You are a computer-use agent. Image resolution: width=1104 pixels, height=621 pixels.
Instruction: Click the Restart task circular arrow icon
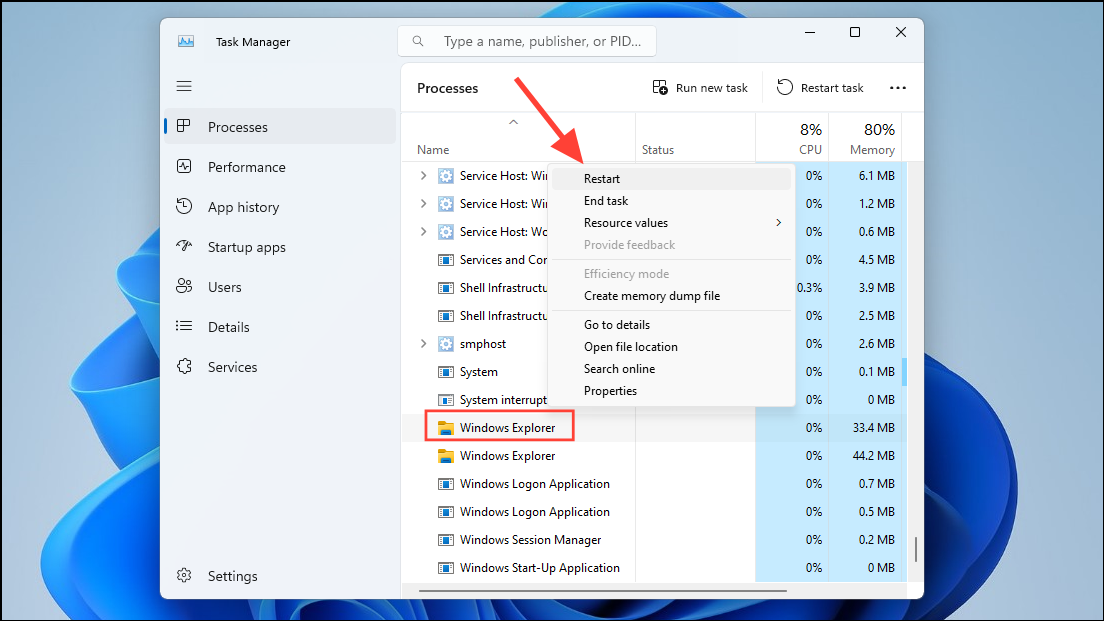coord(784,87)
